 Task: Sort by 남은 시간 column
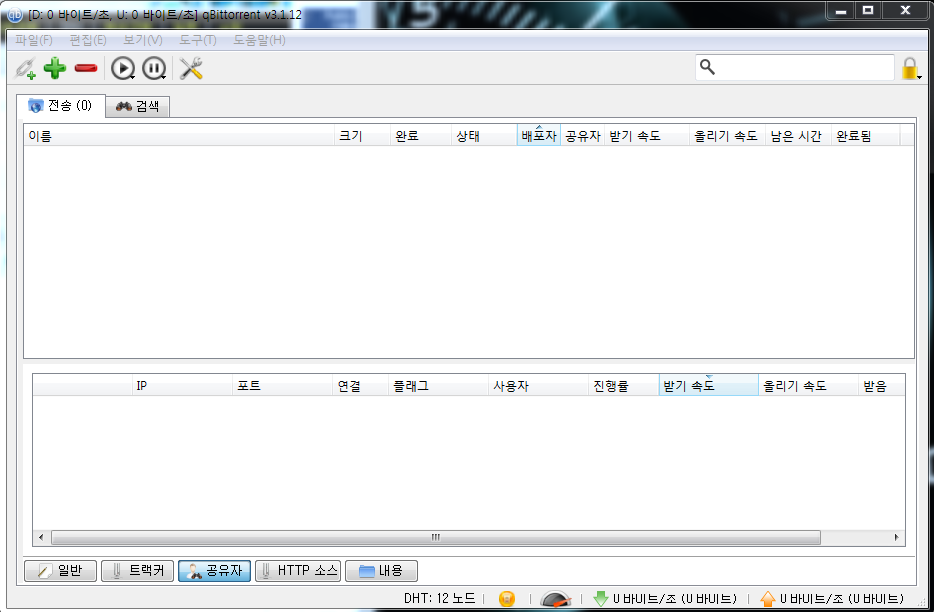[798, 136]
